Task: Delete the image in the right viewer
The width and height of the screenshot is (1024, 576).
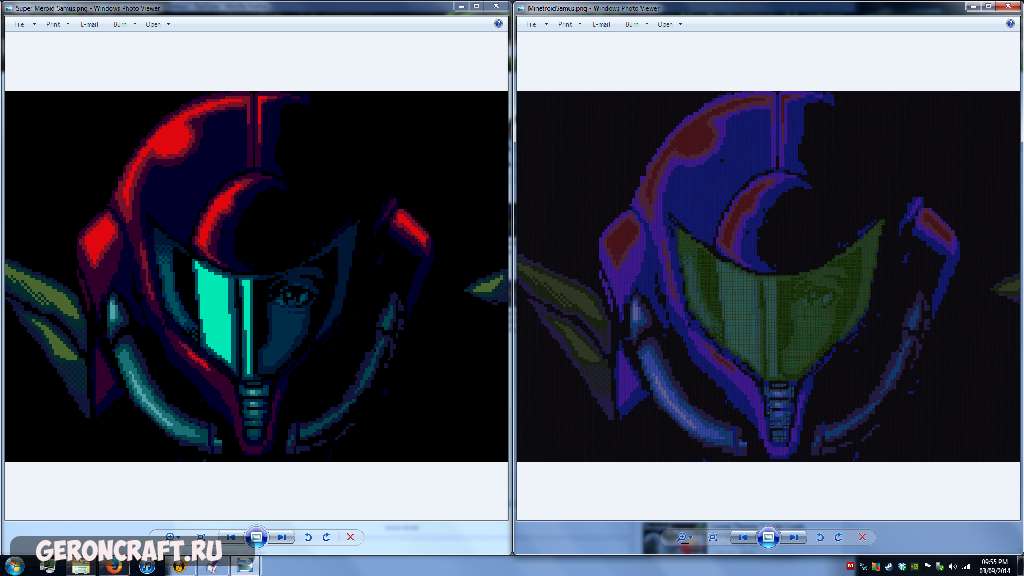Action: [x=862, y=537]
